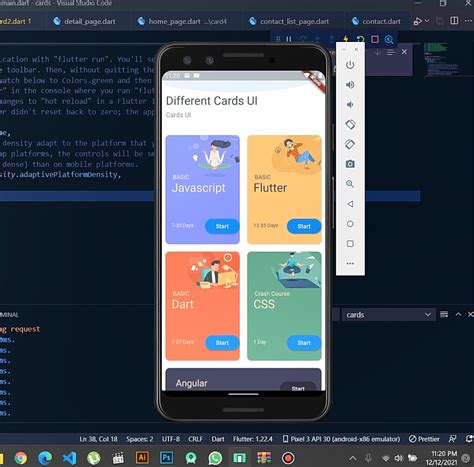The width and height of the screenshot is (474, 467).
Task: Rotate the emulator left
Action: [350, 125]
